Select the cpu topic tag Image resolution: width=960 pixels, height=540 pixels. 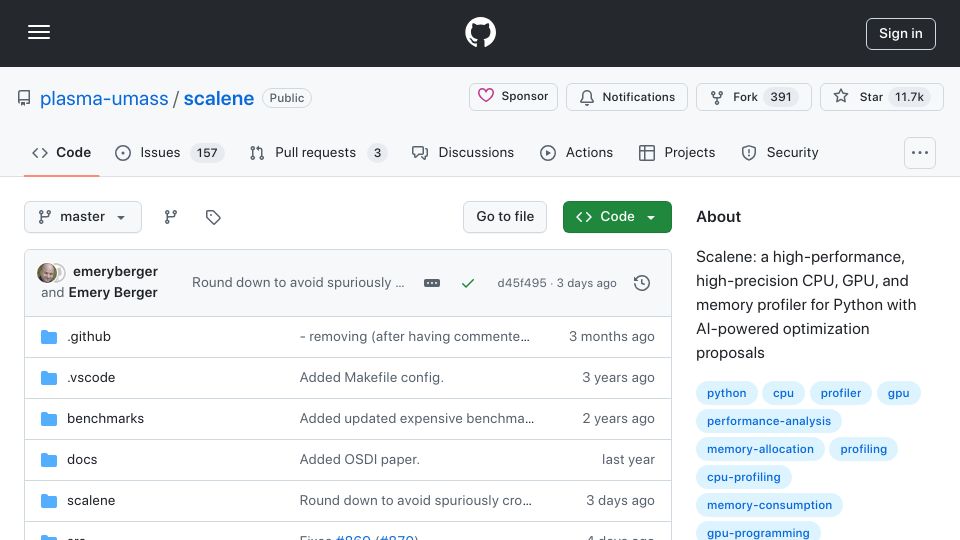(x=783, y=393)
